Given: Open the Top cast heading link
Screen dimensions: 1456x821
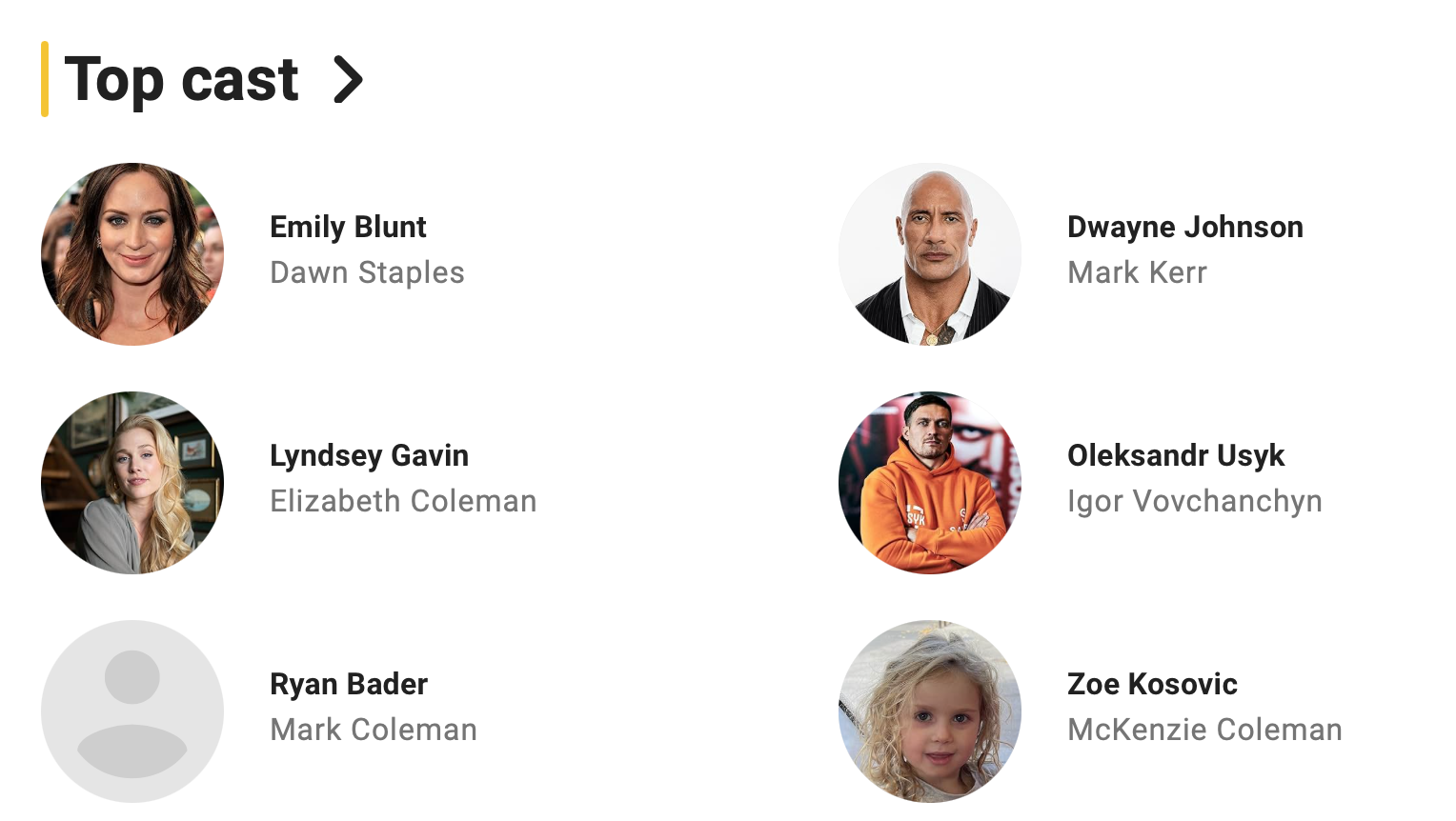Looking at the screenshot, I should (181, 80).
